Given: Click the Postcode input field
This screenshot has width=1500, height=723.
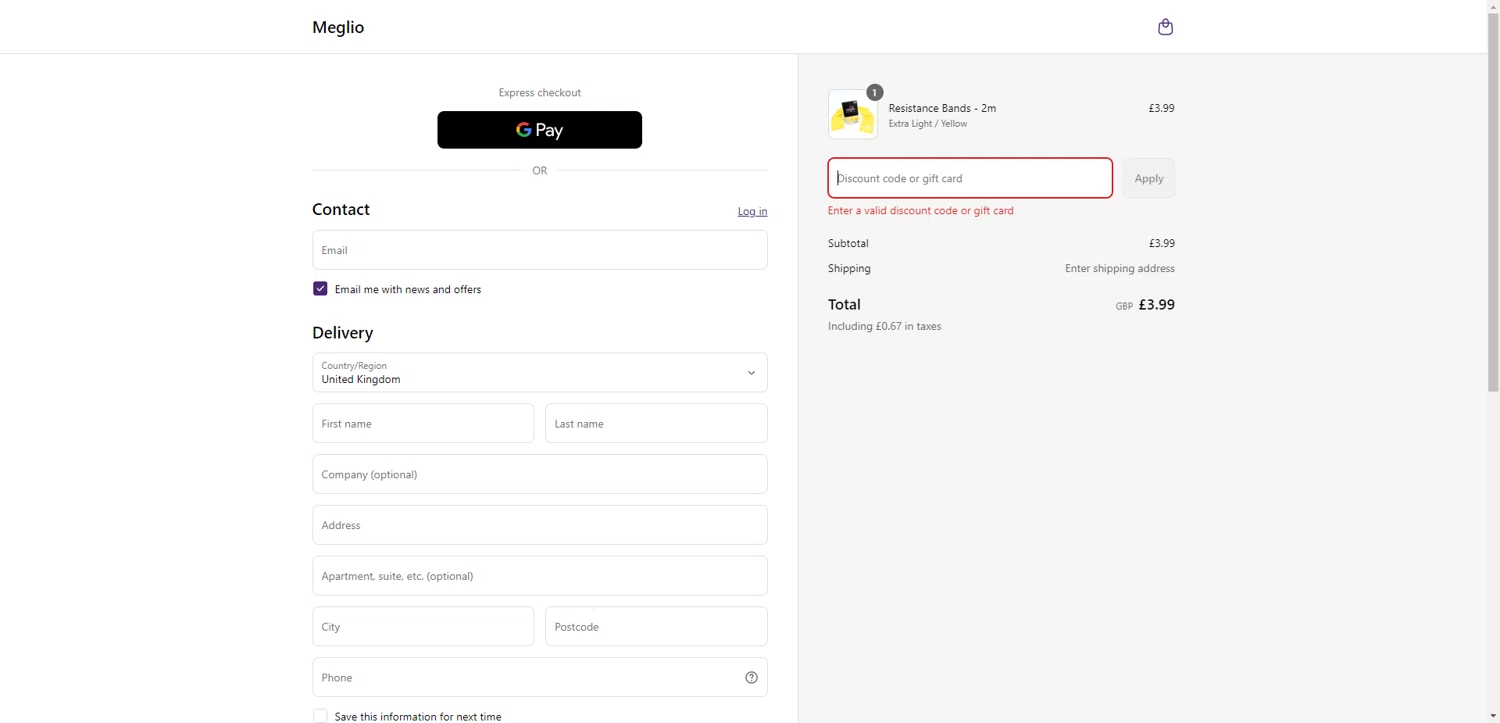Looking at the screenshot, I should pyautogui.click(x=656, y=627).
